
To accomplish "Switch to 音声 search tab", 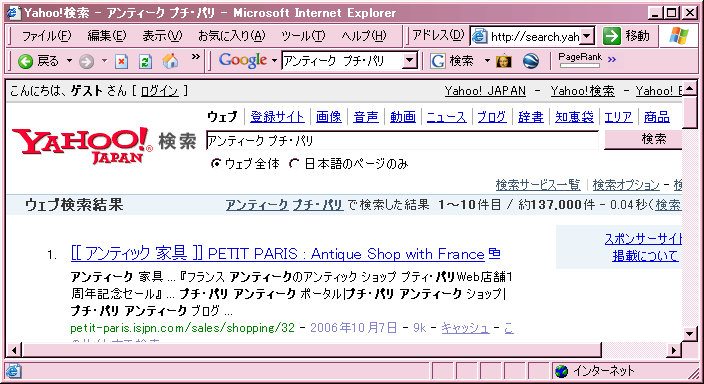I will 366,117.
